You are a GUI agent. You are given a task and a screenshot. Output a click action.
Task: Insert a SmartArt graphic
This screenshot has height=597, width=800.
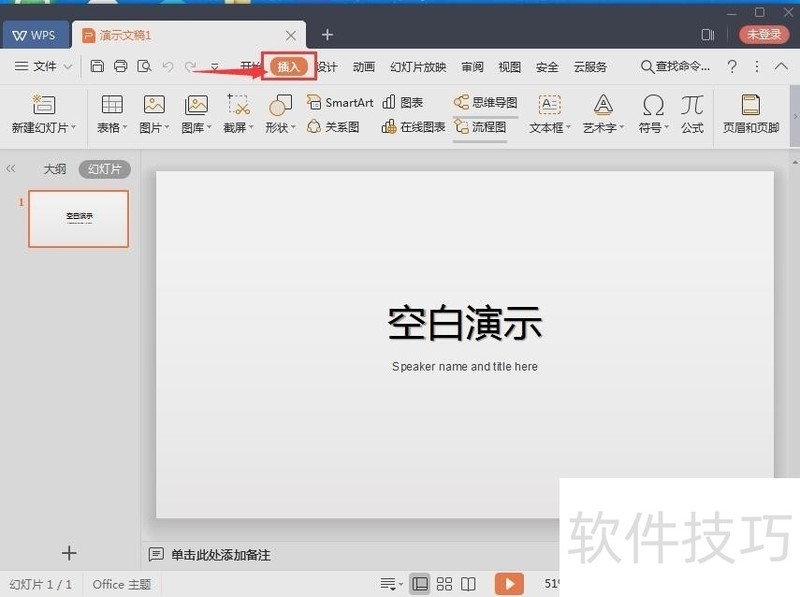click(340, 102)
